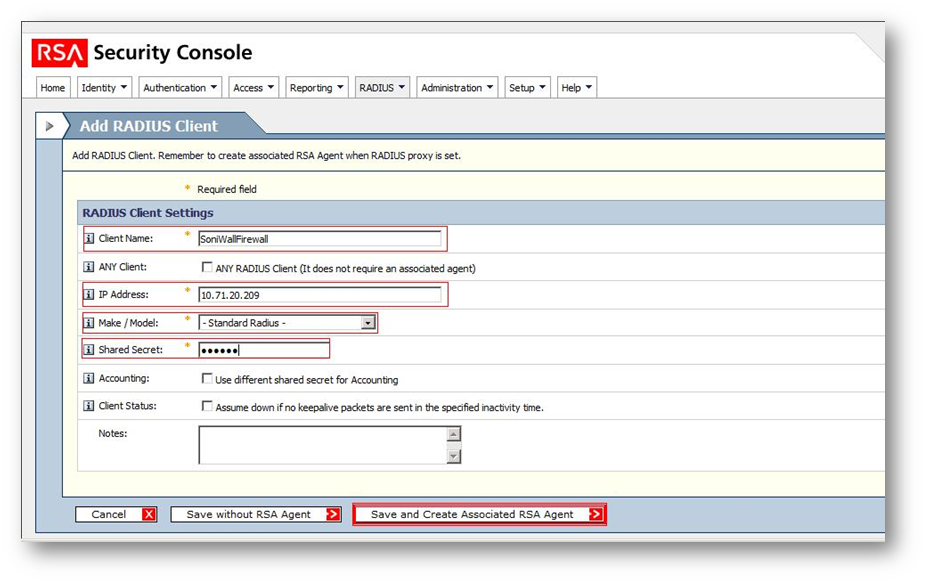Viewport: 927px width, 584px height.
Task: Click Save without RSA Agent
Action: 255,514
